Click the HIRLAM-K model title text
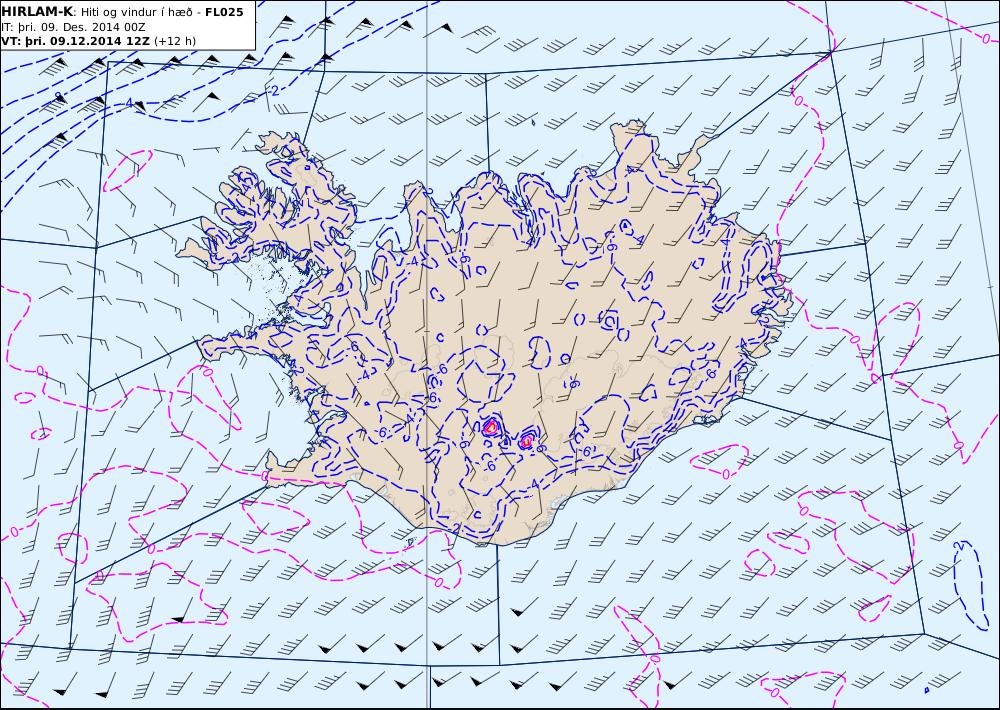The height and width of the screenshot is (710, 1000). coord(37,12)
